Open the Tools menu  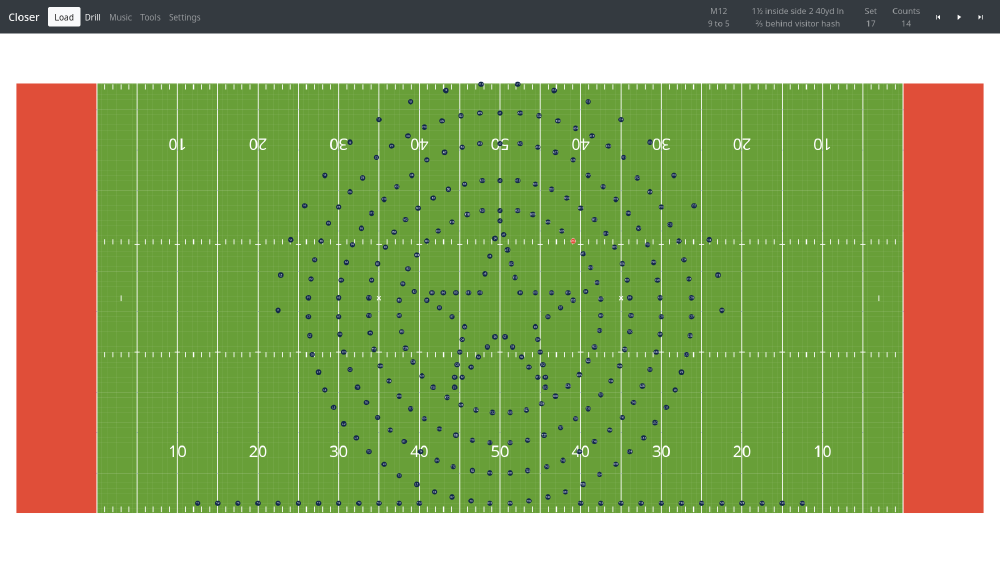pos(151,17)
